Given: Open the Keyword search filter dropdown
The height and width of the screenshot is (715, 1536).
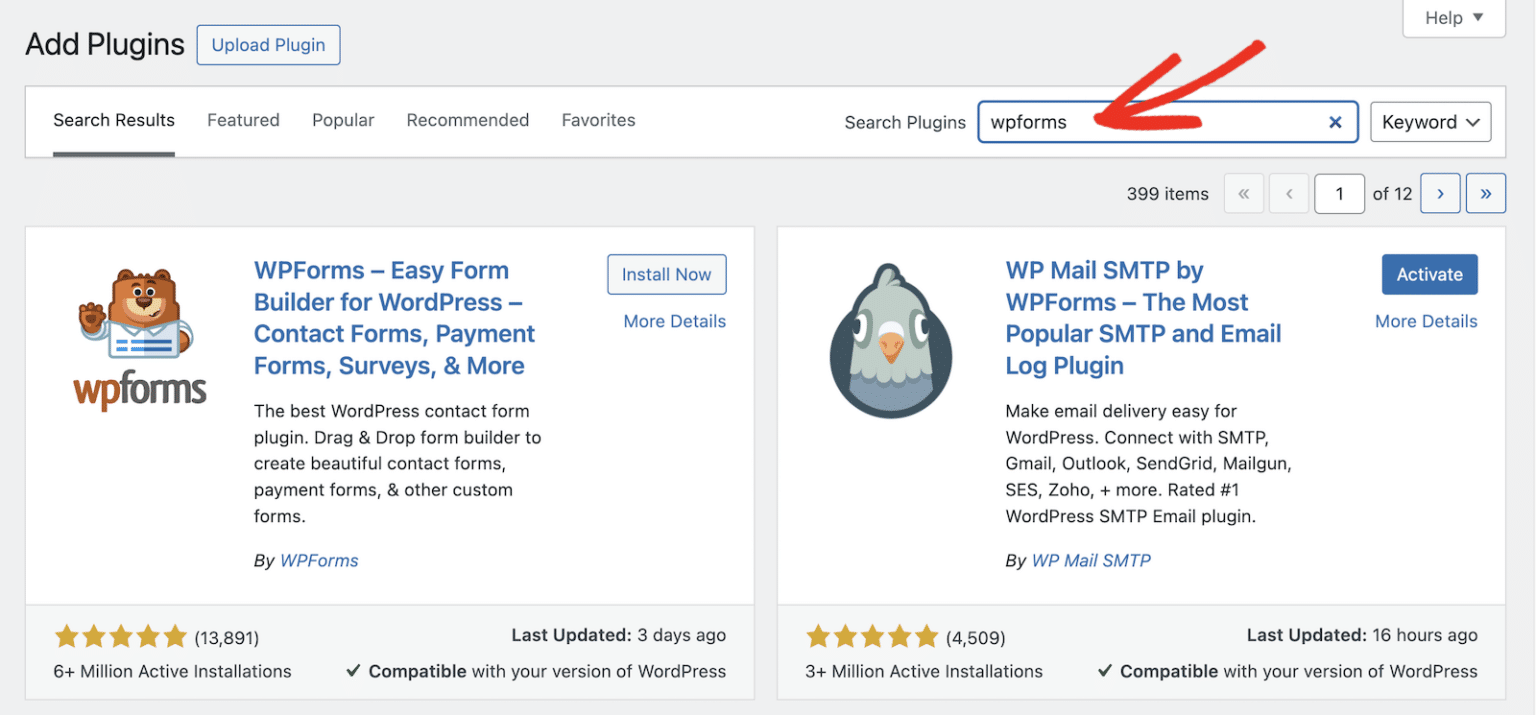Looking at the screenshot, I should tap(1430, 121).
